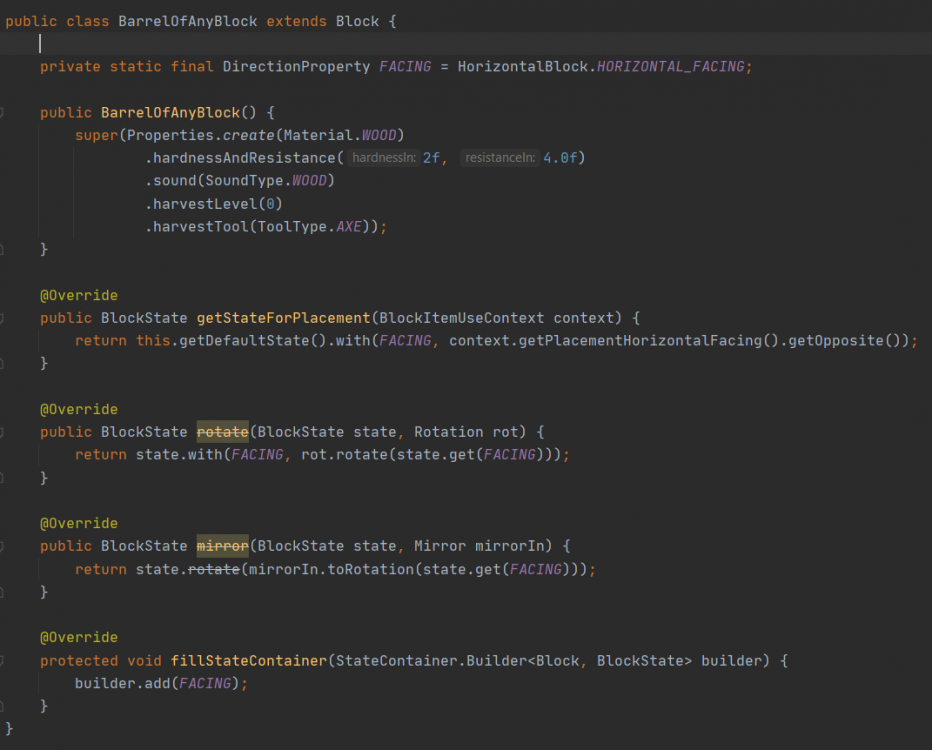Click 'toRotation' method call
The height and width of the screenshot is (750, 932).
(371, 569)
